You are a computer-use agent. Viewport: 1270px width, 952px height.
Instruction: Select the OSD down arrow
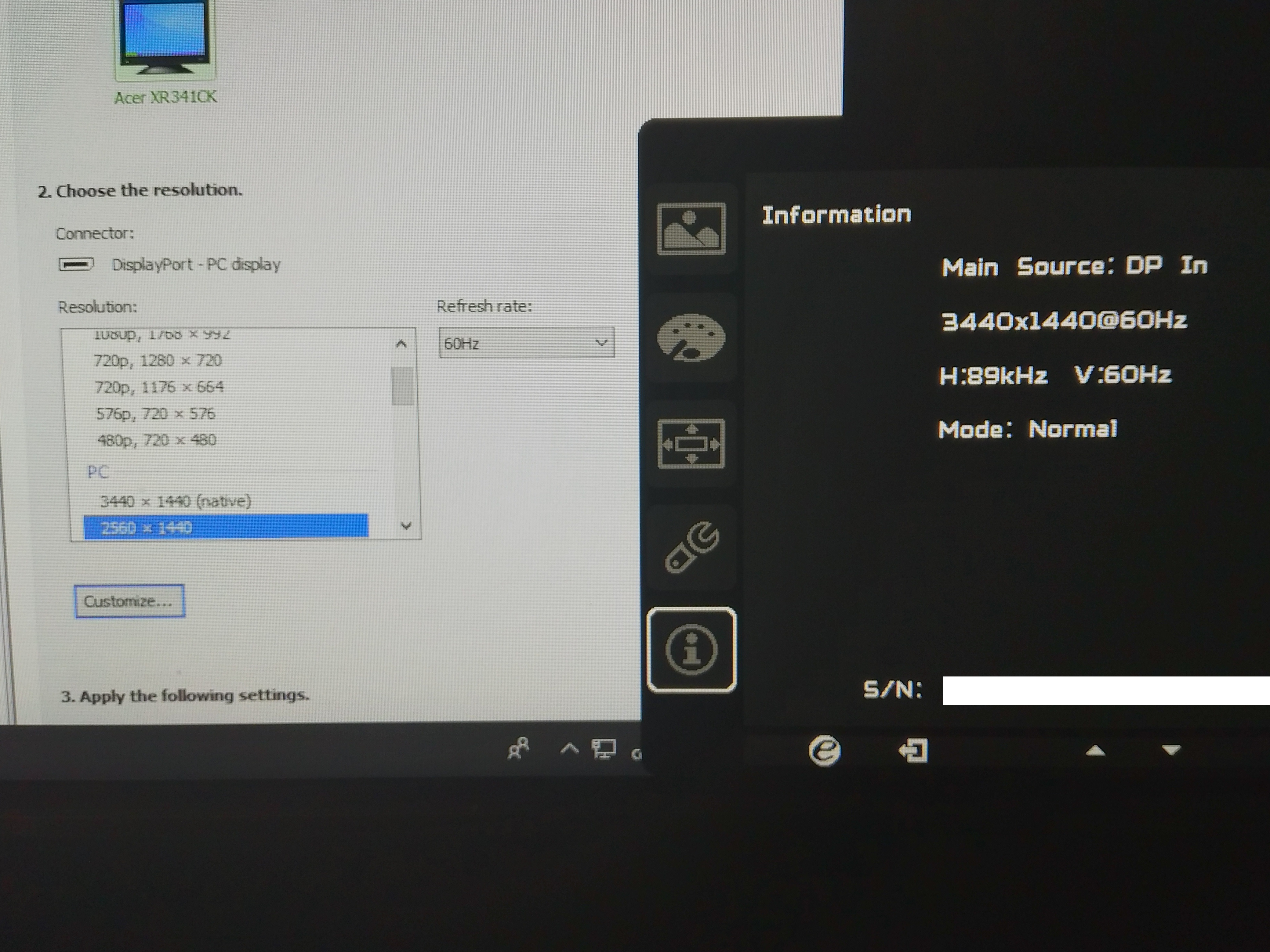[x=1171, y=750]
